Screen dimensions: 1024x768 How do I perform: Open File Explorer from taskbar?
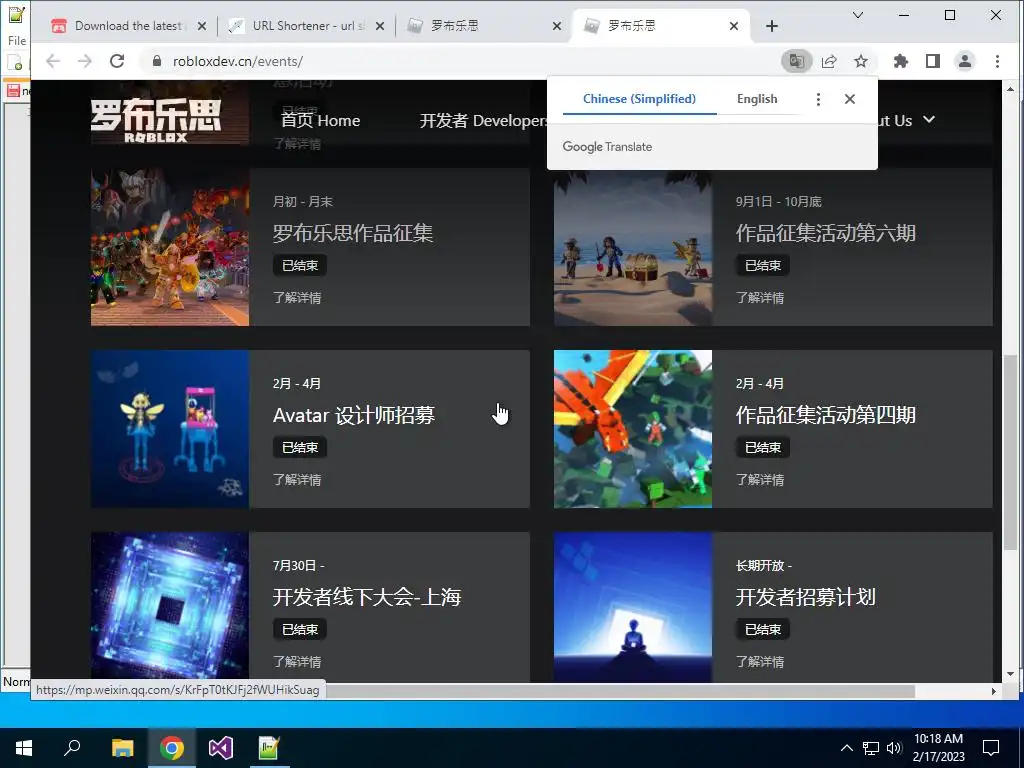tap(122, 748)
